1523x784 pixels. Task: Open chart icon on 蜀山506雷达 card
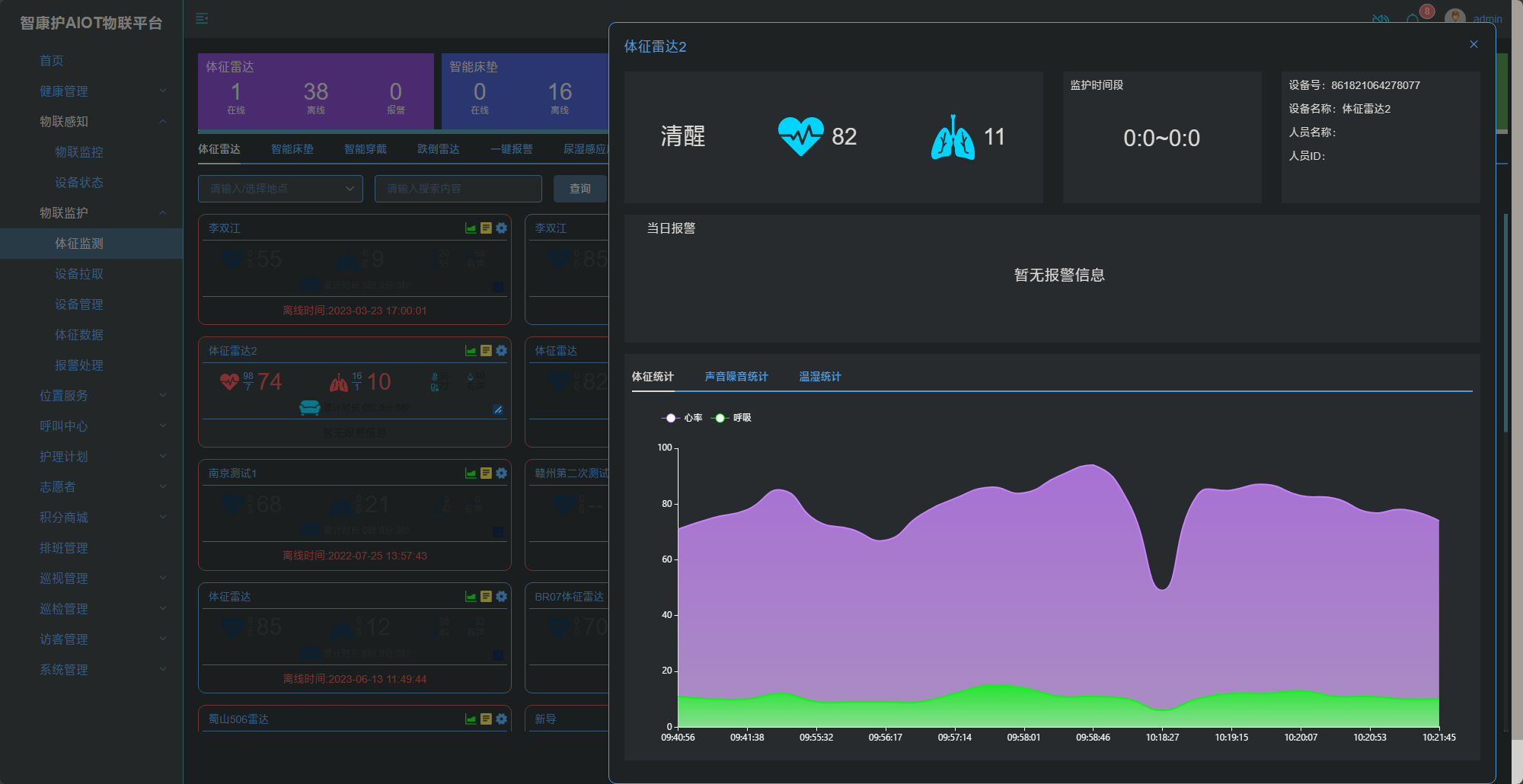[x=471, y=719]
